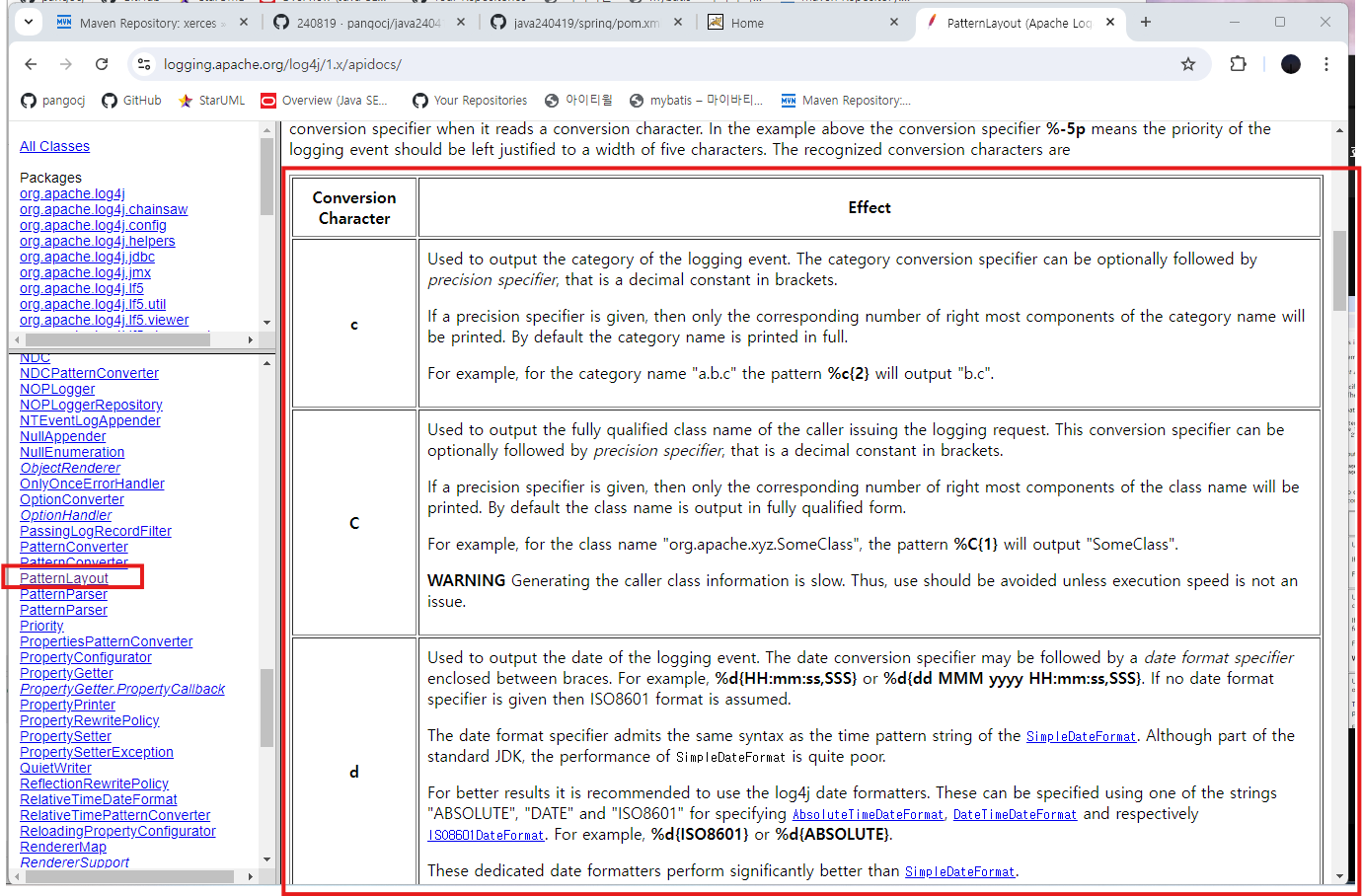Select the PatternLayout Apache Log tab
This screenshot has height=896, width=1362.
[x=1019, y=23]
